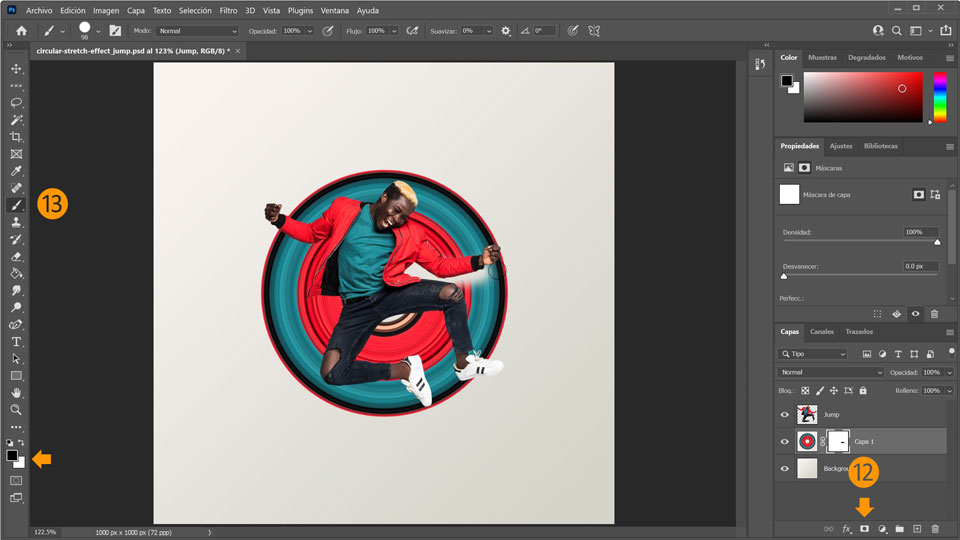
Task: Select the Move tool
Action: [17, 69]
